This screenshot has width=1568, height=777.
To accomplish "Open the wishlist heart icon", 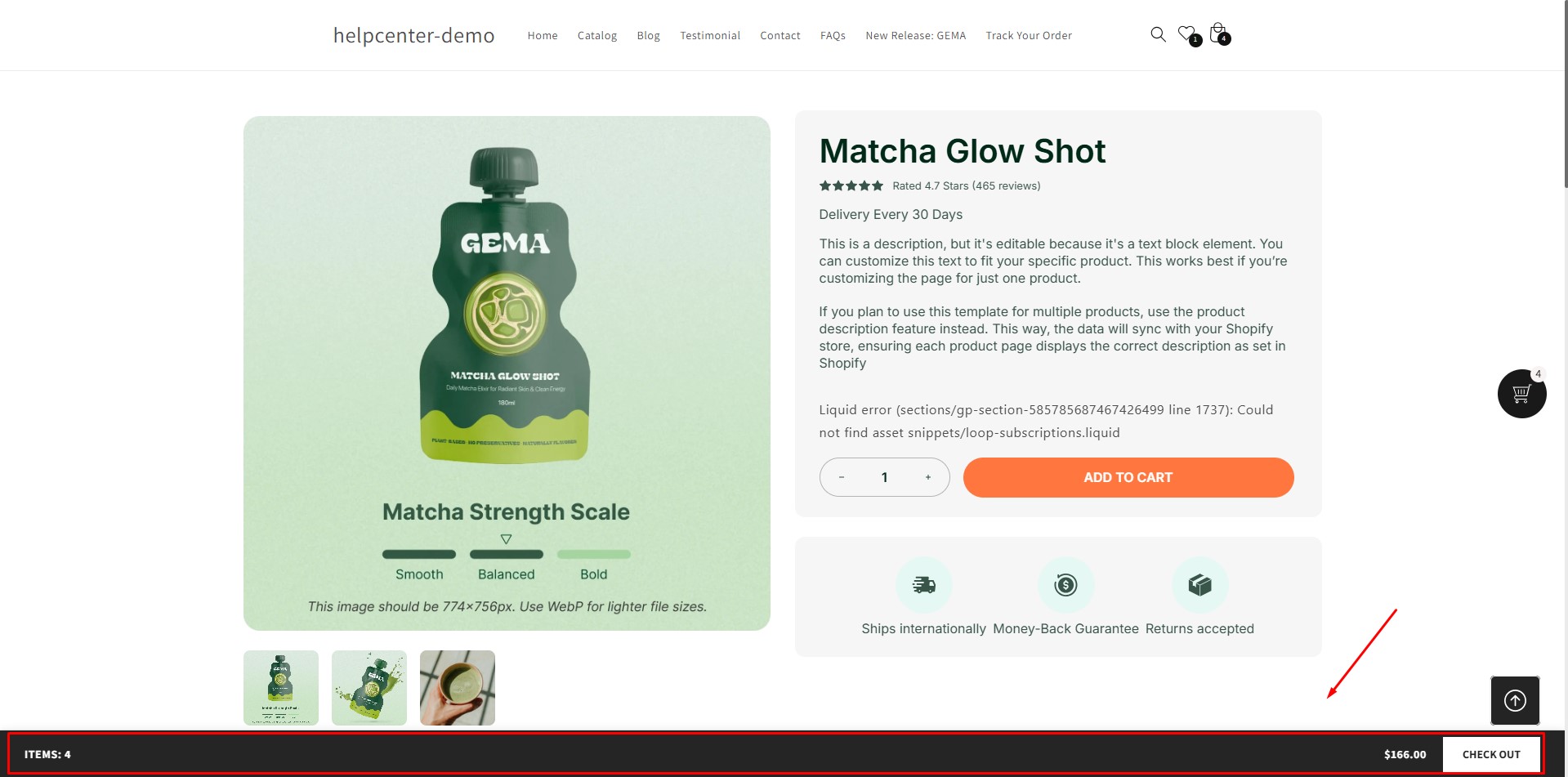I will point(1187,34).
